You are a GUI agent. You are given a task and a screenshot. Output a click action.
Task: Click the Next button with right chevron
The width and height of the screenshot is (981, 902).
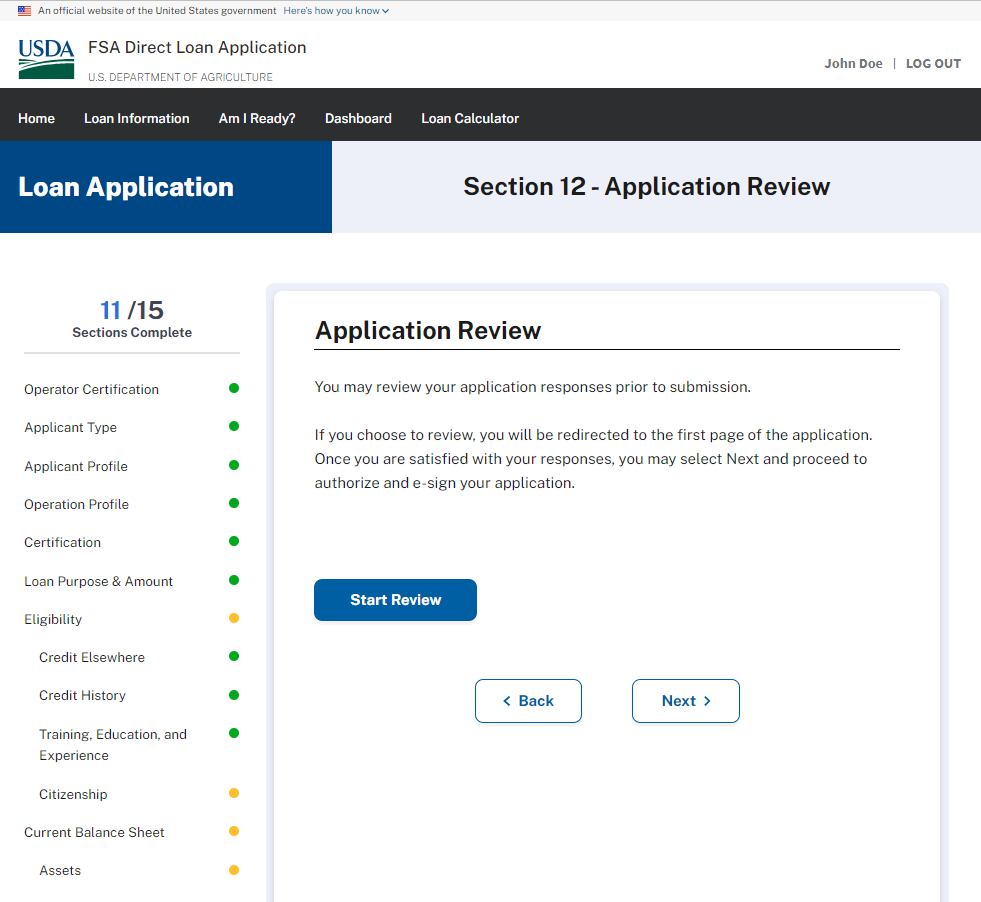686,701
